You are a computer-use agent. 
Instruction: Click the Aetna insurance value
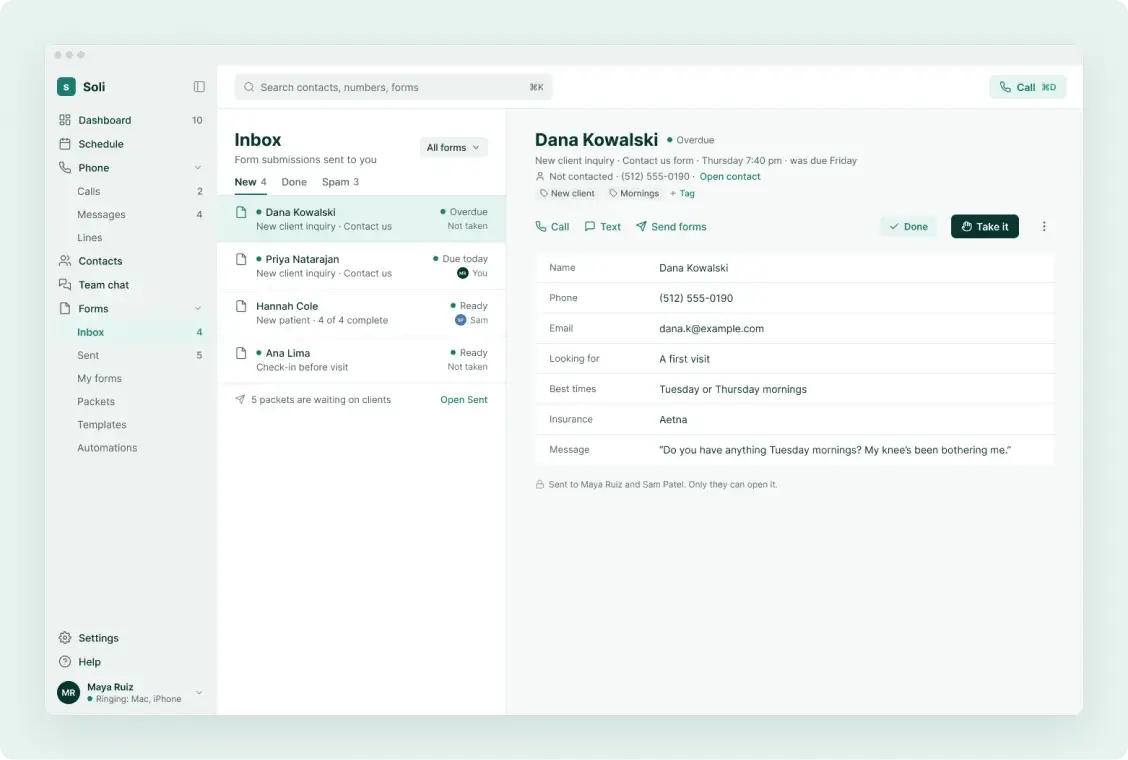673,420
